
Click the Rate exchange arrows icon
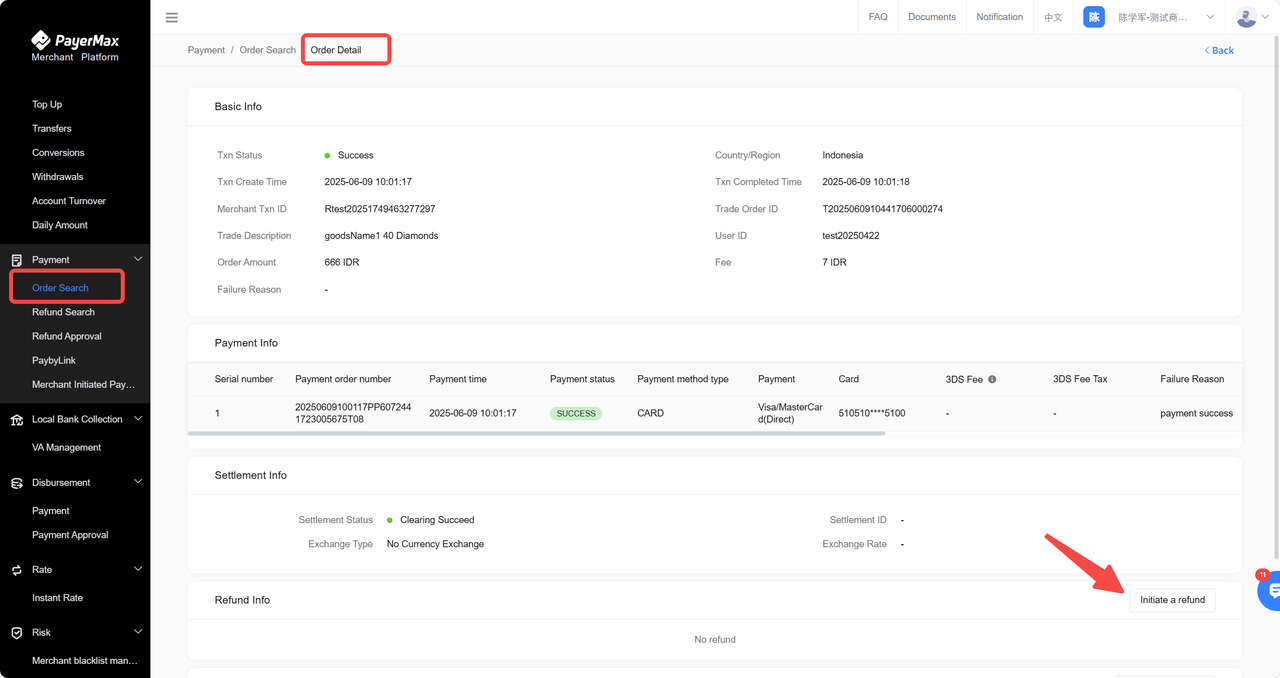click(17, 570)
